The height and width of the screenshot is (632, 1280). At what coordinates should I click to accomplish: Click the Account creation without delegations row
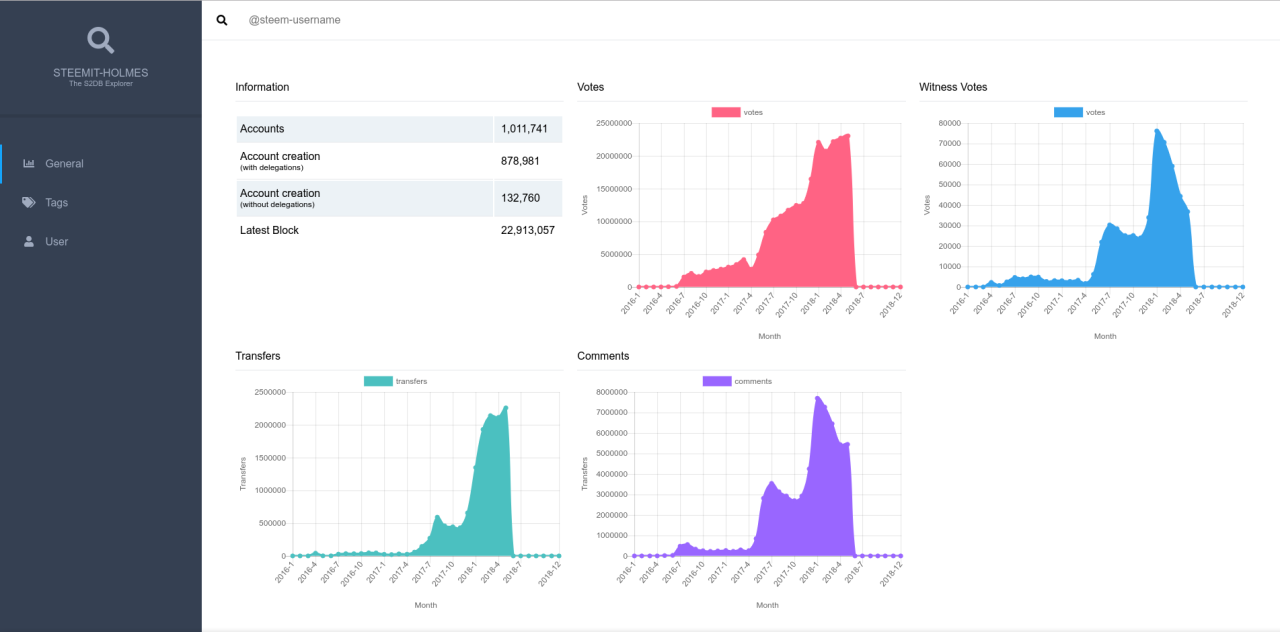tap(399, 198)
